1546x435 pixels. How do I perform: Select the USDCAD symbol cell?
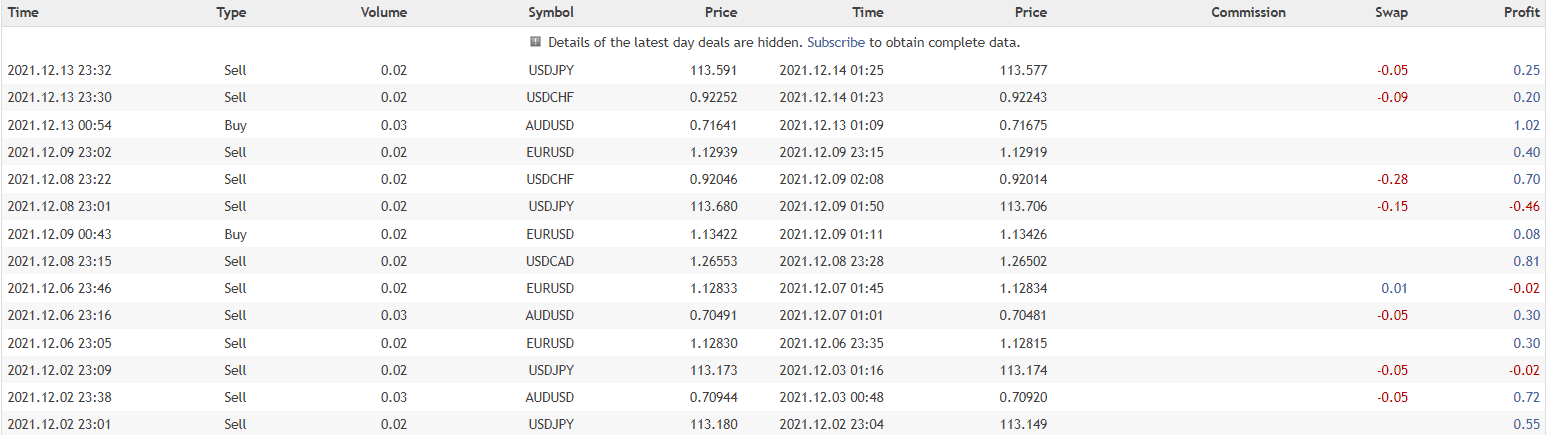tap(551, 262)
